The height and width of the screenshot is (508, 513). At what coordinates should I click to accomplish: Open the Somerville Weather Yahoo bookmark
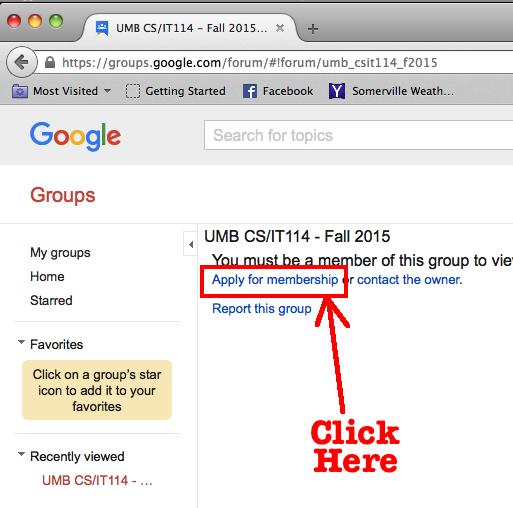[x=391, y=91]
